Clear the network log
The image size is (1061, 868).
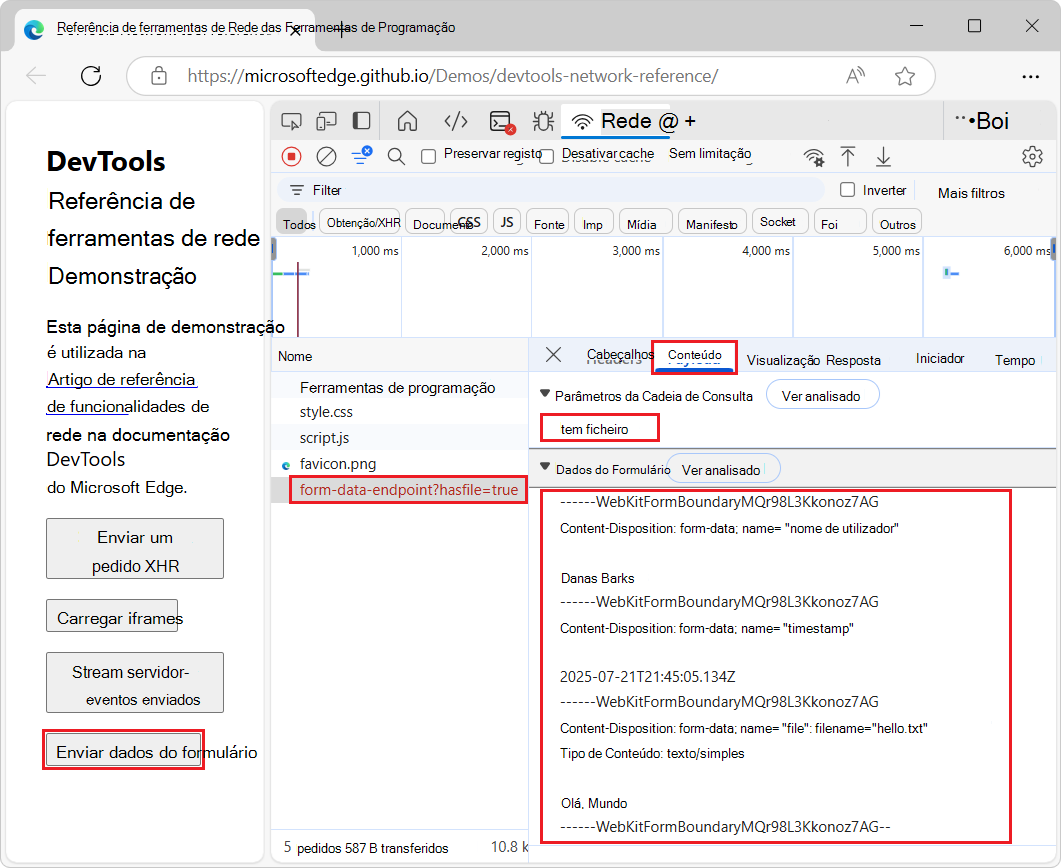(326, 156)
